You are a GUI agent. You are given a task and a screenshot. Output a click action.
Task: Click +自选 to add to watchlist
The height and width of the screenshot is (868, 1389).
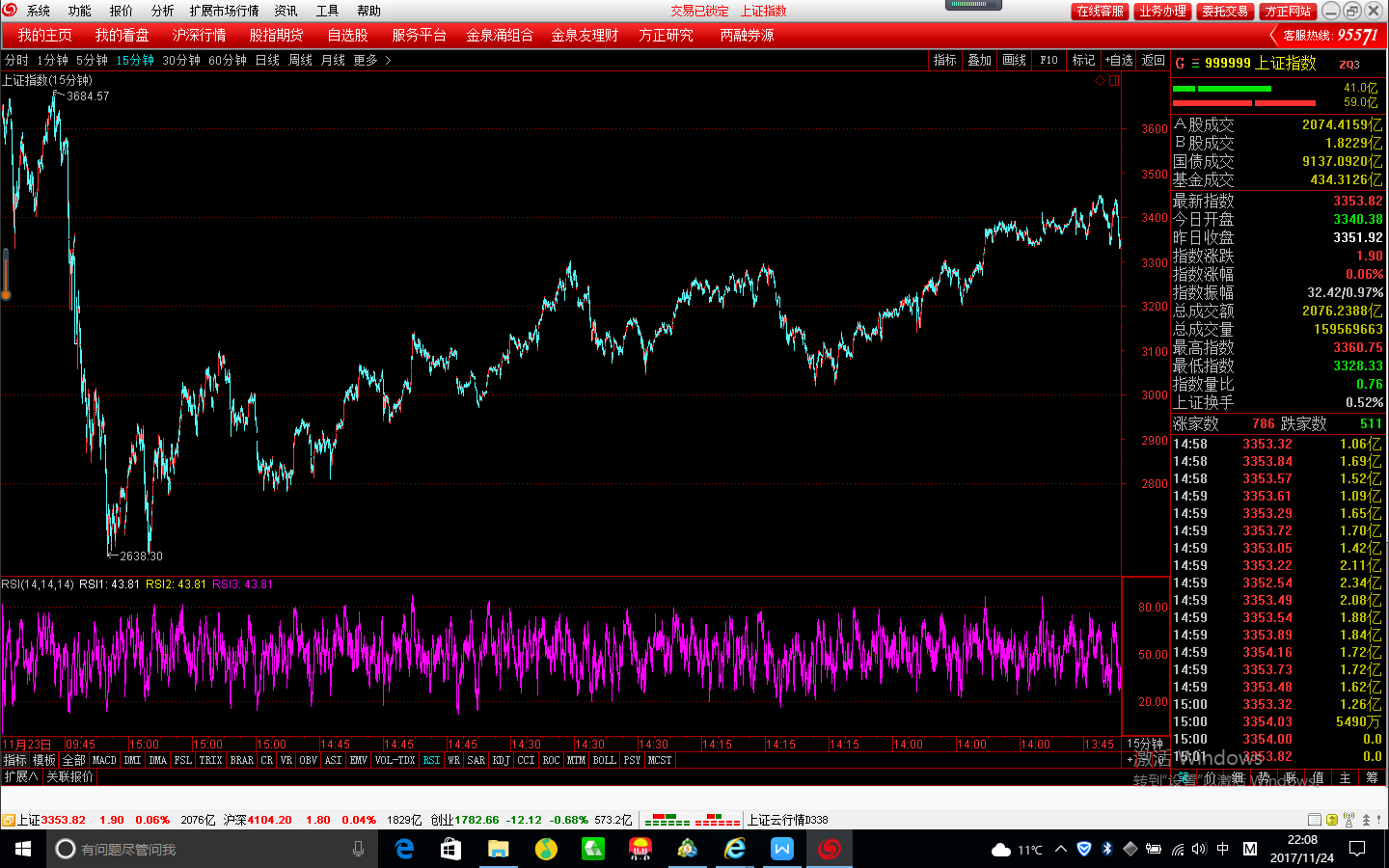tap(1119, 61)
